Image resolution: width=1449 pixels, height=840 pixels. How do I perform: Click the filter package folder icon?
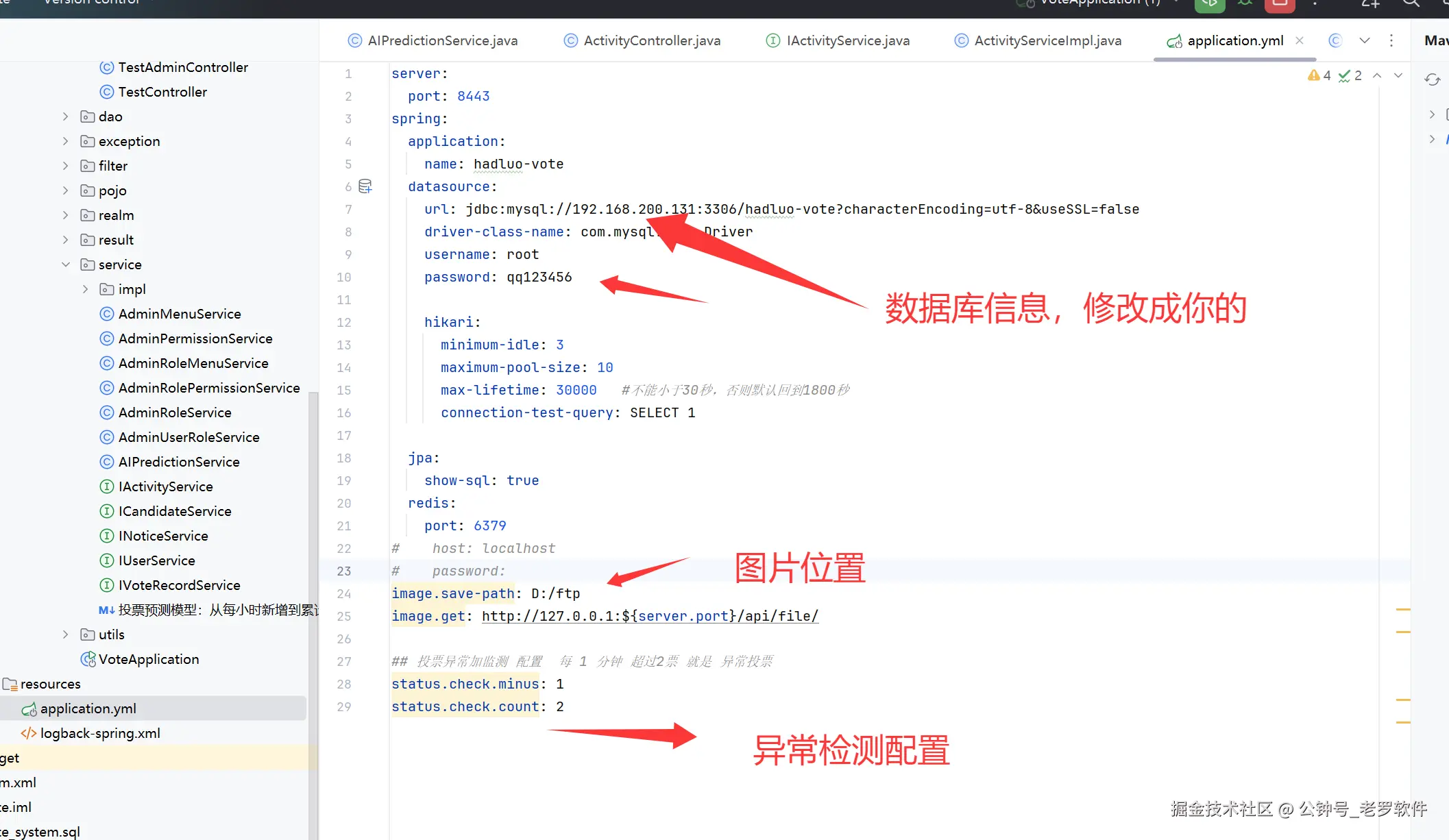(x=87, y=166)
